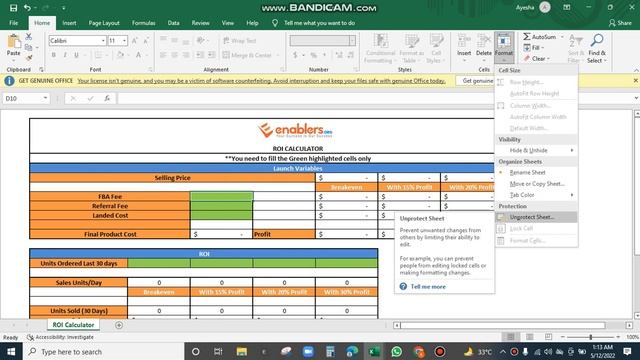Image resolution: width=640 pixels, height=360 pixels.
Task: Switch to Page Break Preview icon
Action: [x=548, y=337]
